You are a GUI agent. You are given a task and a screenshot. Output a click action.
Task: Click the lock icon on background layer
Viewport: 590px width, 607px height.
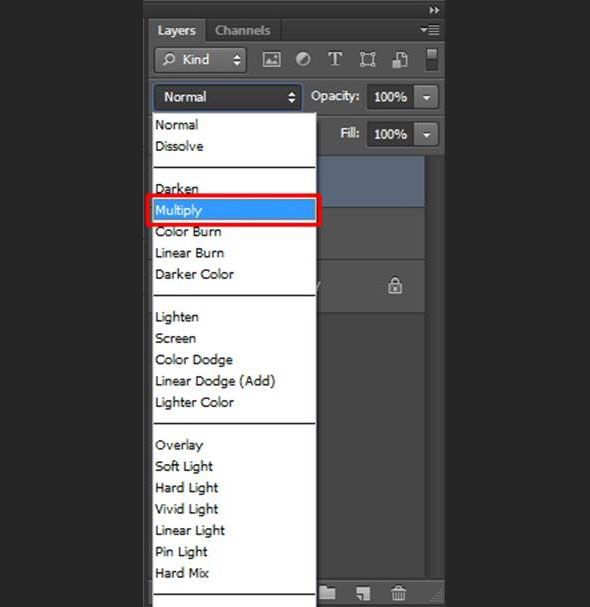tap(395, 286)
